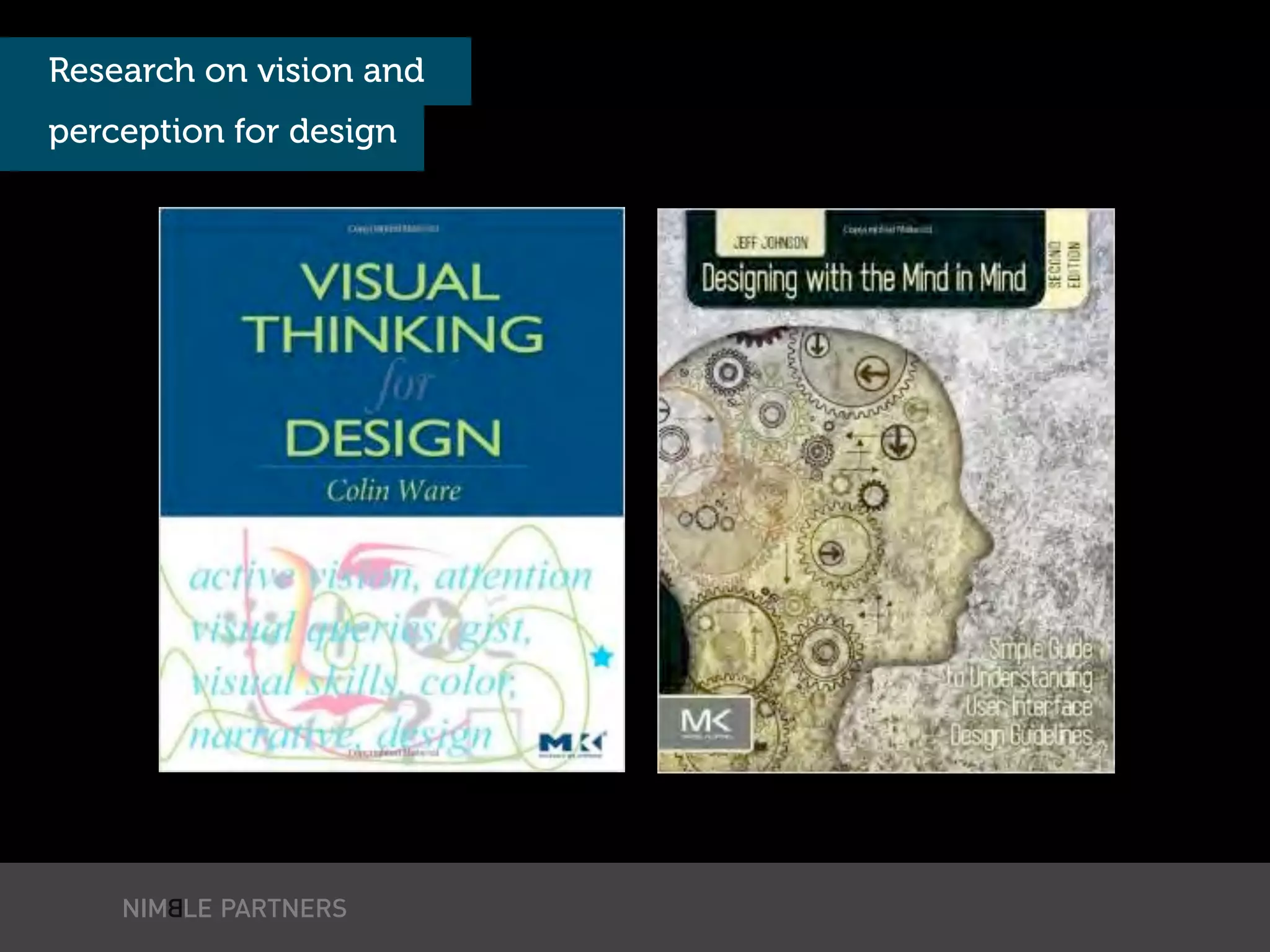Click the MK logo on Colin Ware's book
Viewport: 1270px width, 952px height.
(572, 745)
